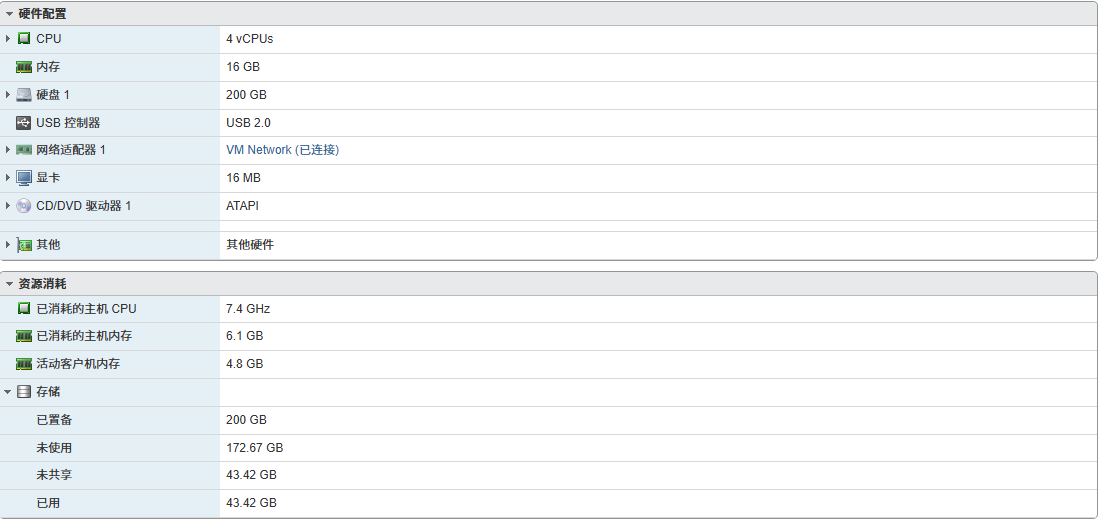Click the memory module icon beside 内存
The image size is (1100, 521).
click(24, 67)
